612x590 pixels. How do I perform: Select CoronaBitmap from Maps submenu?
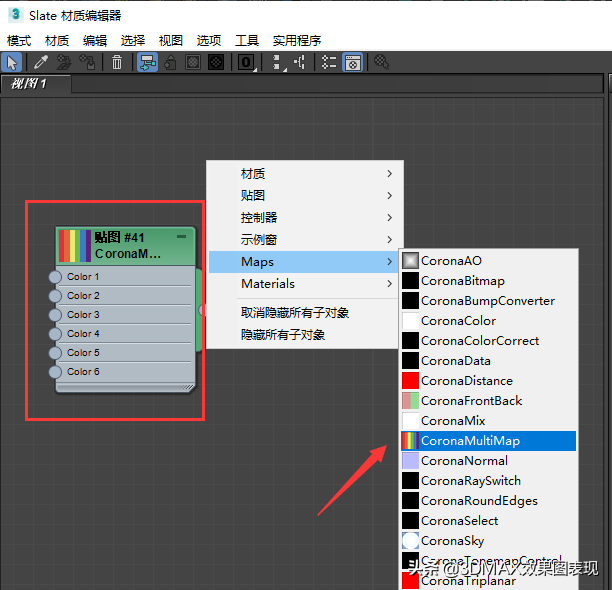(488, 281)
